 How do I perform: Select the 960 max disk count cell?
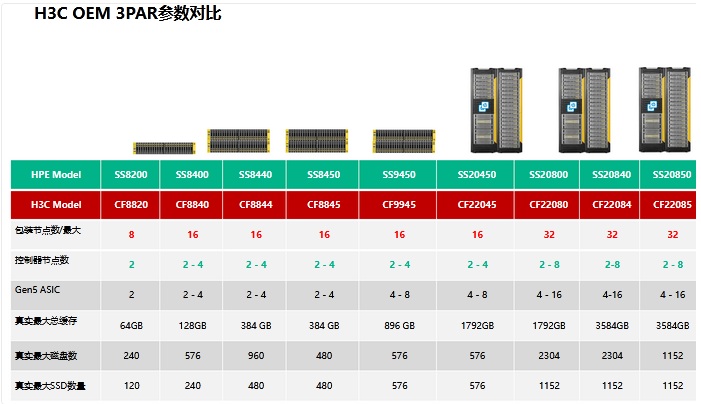[x=254, y=355]
